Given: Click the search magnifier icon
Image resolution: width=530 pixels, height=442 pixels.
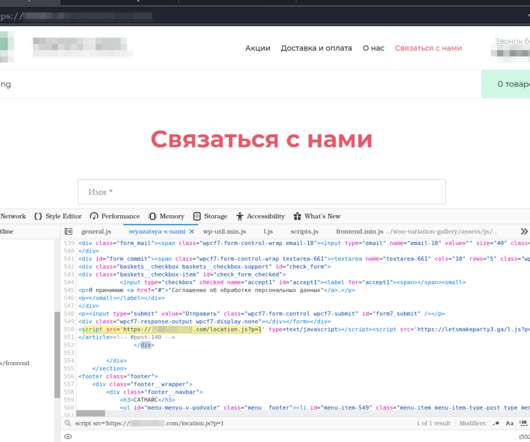Looking at the screenshot, I should [68, 423].
